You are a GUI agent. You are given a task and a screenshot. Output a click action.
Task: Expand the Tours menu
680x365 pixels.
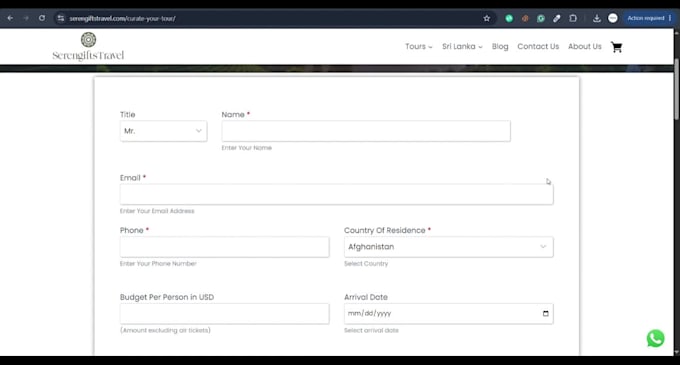pyautogui.click(x=418, y=46)
